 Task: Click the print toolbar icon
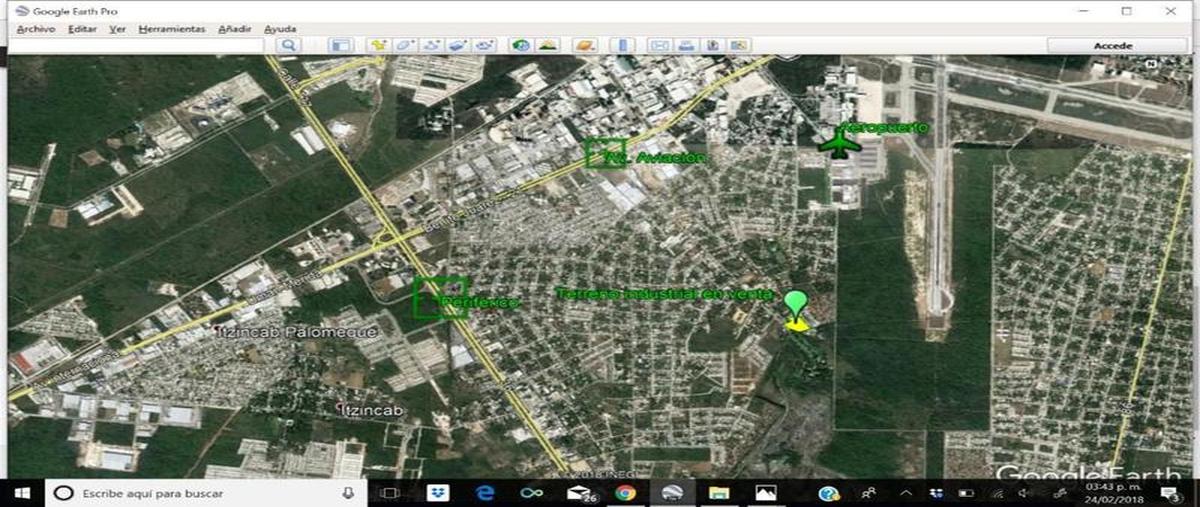click(x=687, y=45)
